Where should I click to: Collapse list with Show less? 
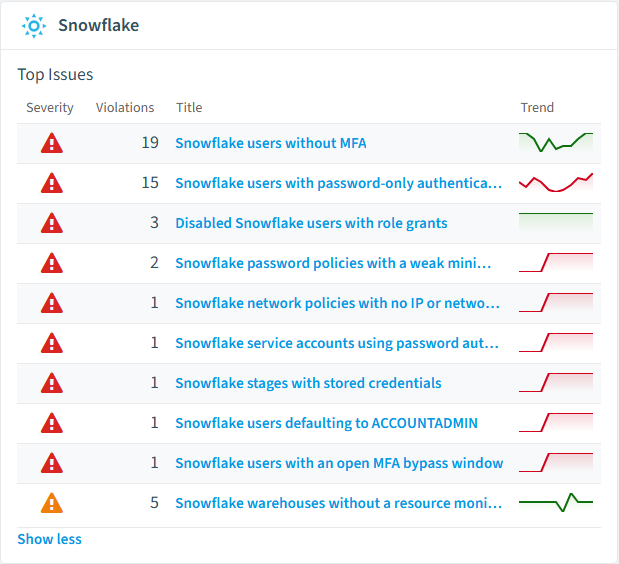point(49,539)
